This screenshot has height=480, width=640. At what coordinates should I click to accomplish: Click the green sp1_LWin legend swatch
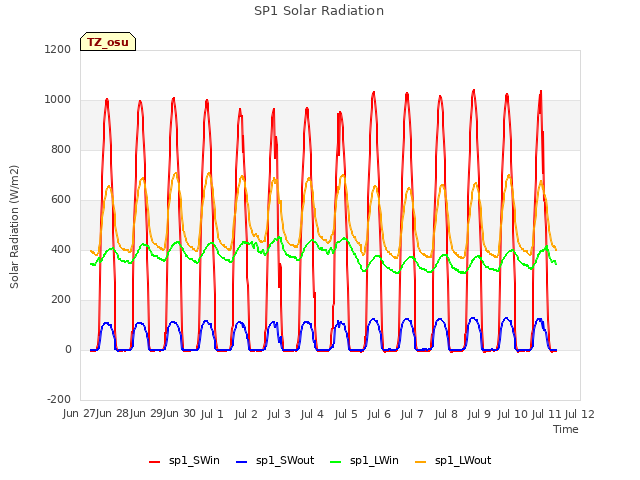pyautogui.click(x=336, y=462)
